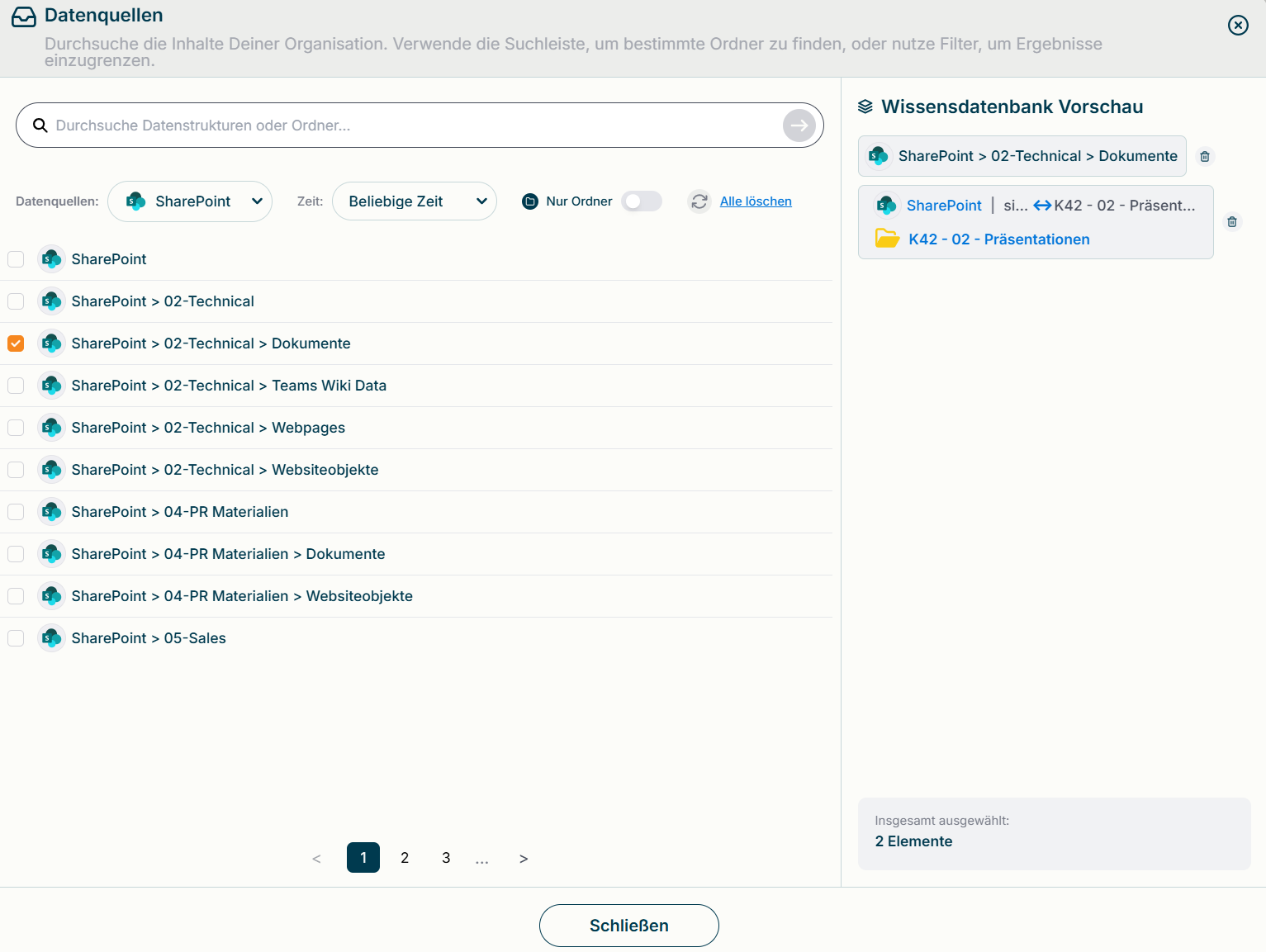
Task: Click the Datenquellen inbox icon in header
Action: [24, 17]
